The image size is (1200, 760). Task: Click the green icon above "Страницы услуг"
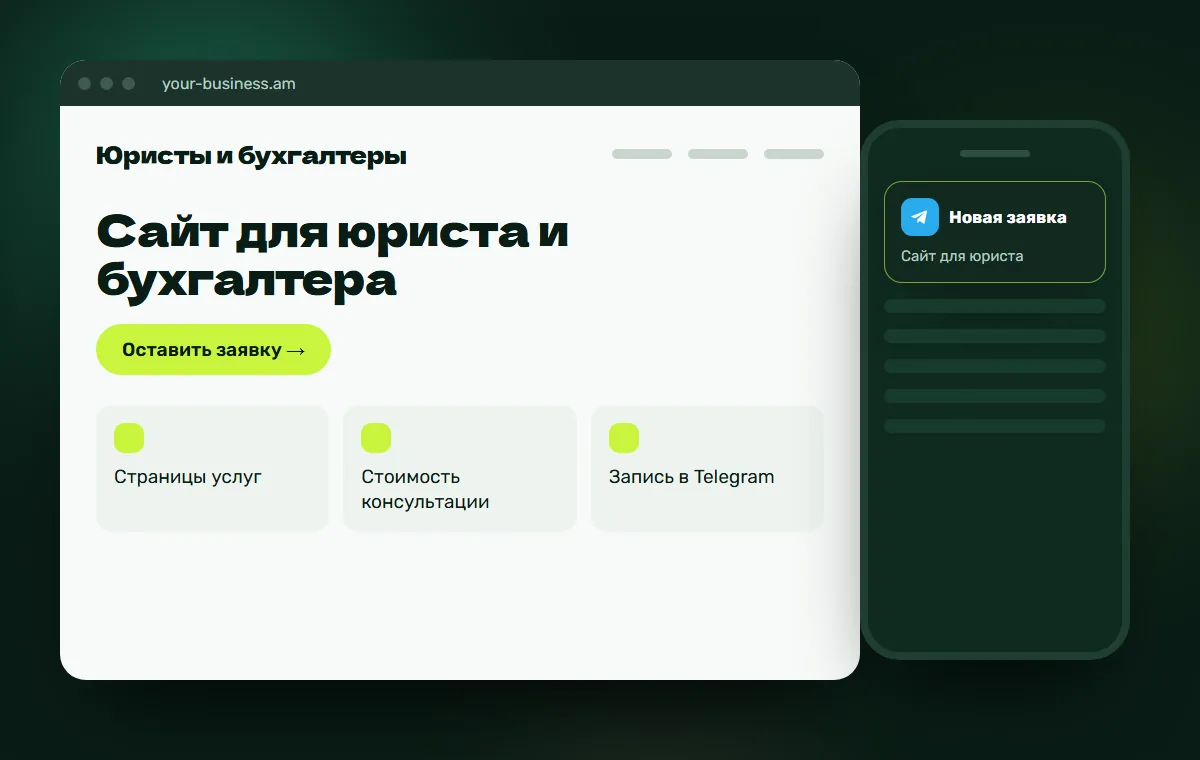coord(129,438)
